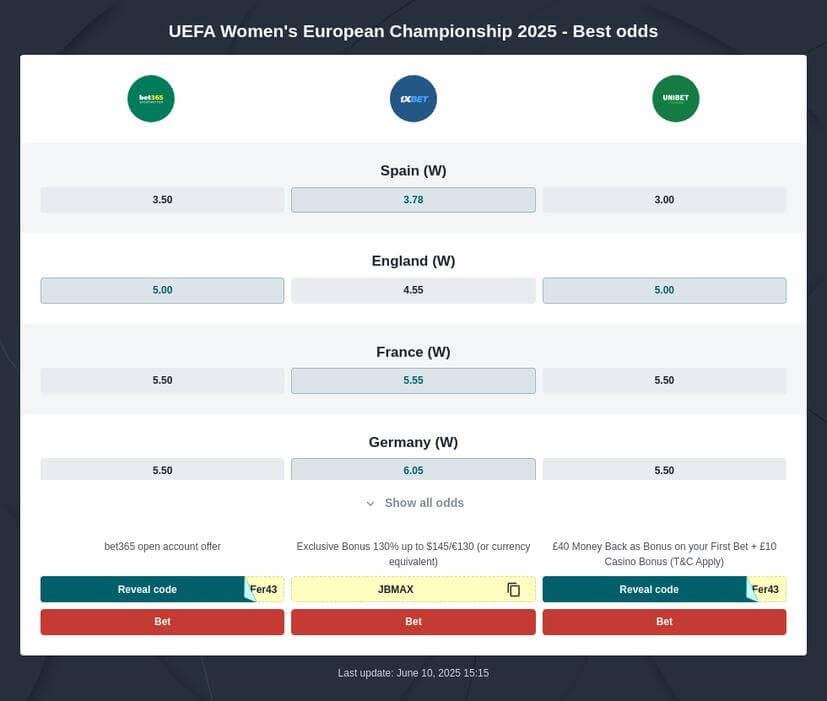
Task: Select Spain (W) odds 3.00 at Unibet
Action: click(664, 200)
